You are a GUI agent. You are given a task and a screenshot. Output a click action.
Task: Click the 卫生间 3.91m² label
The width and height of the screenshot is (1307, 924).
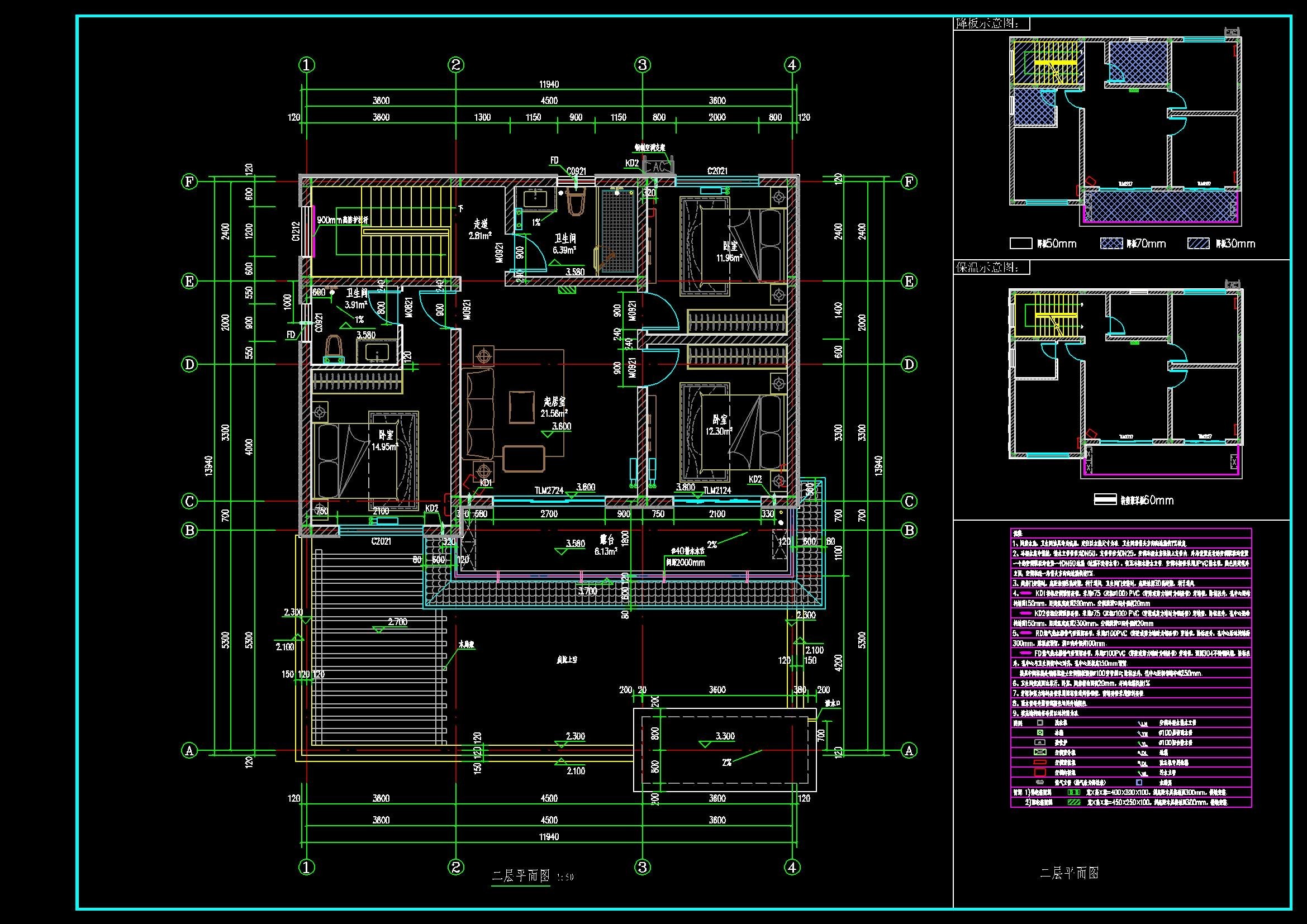(x=357, y=298)
